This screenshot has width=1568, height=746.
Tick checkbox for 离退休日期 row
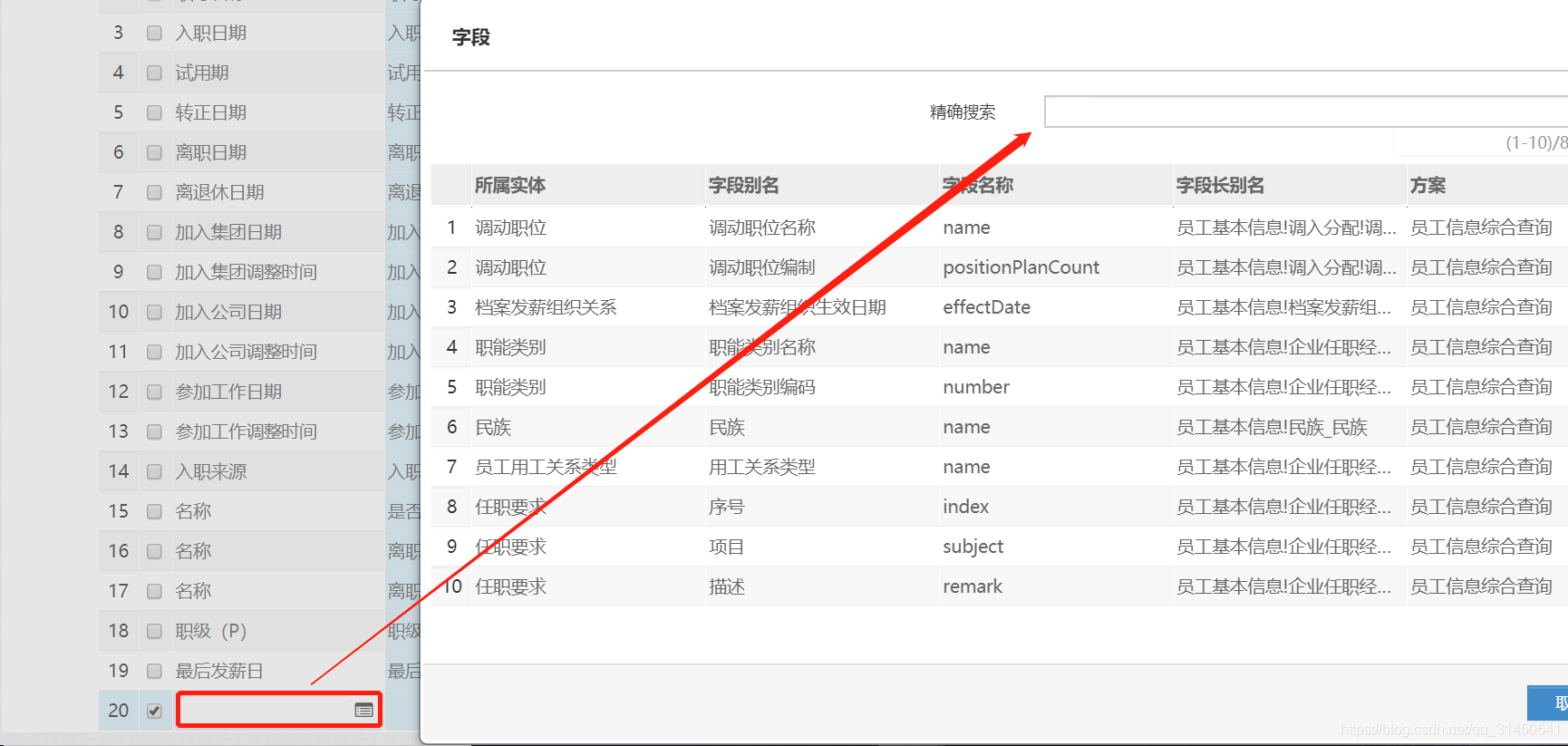[154, 192]
